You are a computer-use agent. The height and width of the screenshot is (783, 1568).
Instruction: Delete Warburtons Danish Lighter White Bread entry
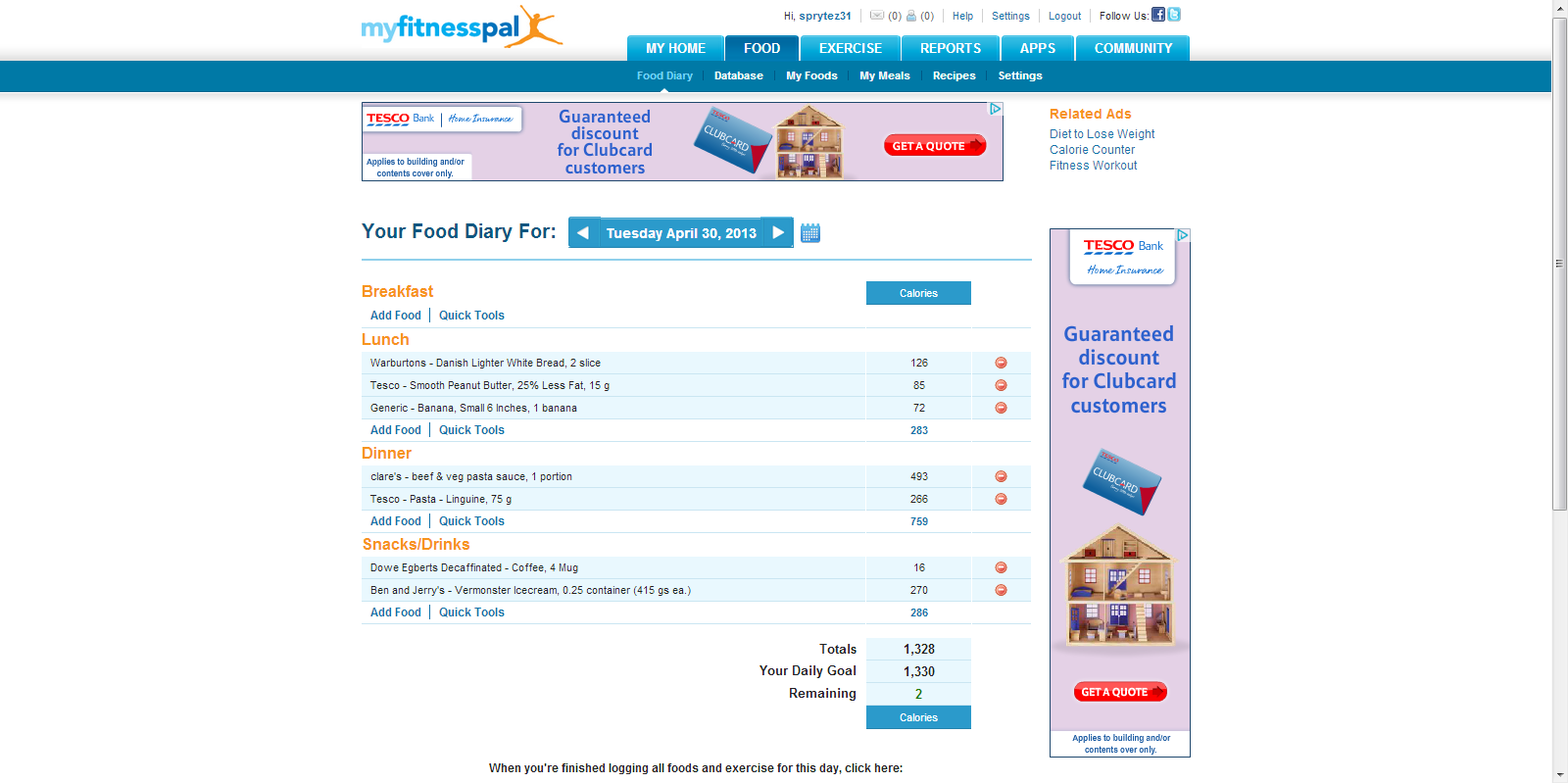point(1001,363)
